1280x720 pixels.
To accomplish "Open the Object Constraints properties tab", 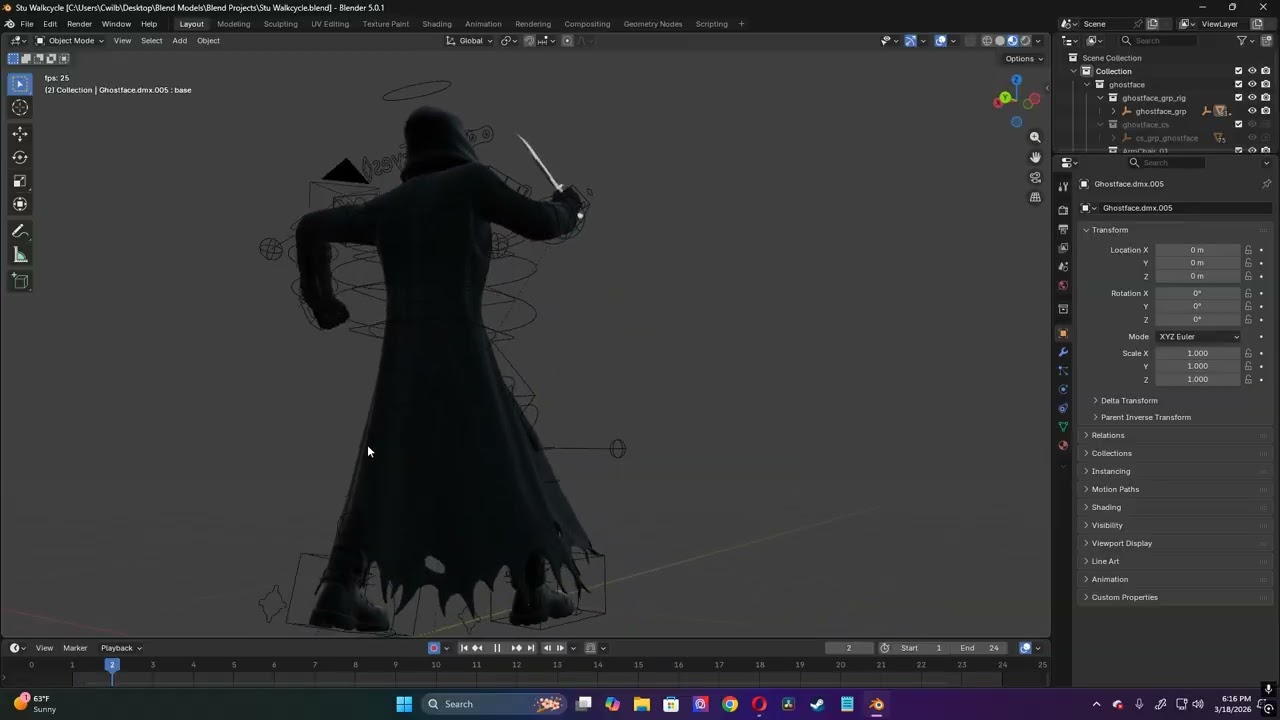I will pos(1063,408).
